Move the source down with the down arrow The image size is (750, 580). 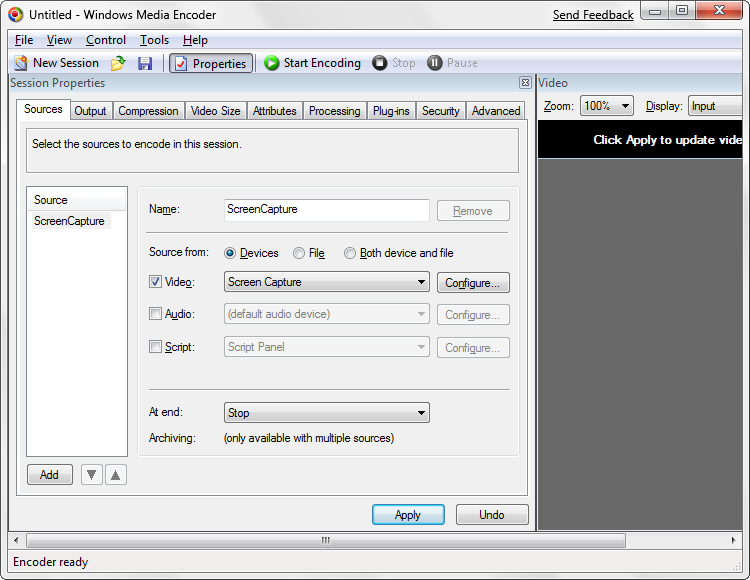click(92, 475)
